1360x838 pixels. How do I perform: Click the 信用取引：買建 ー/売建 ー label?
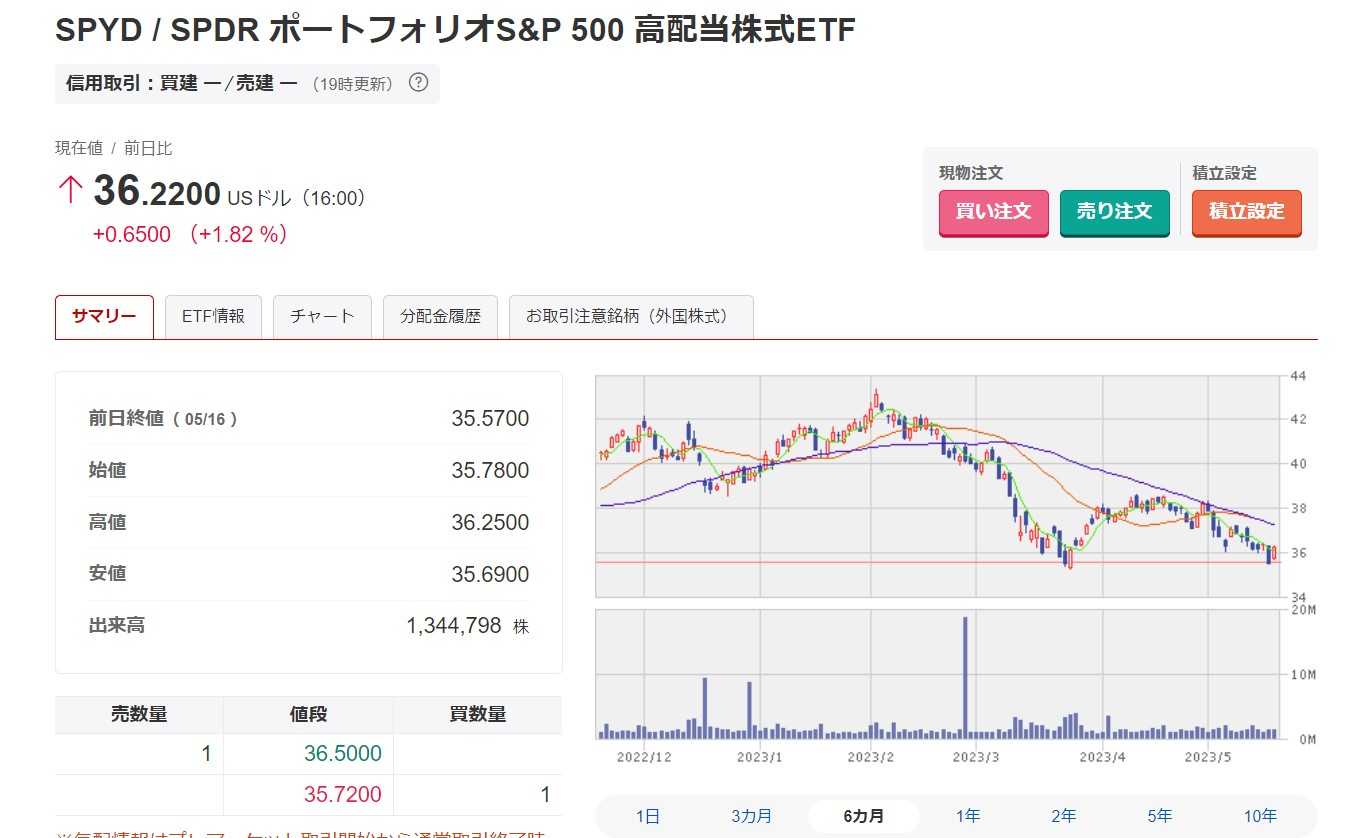coord(182,84)
